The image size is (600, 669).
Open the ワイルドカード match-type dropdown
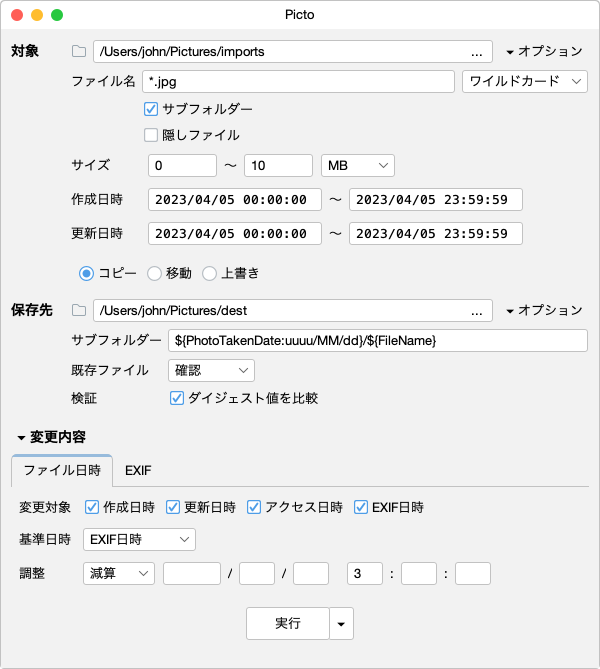click(525, 81)
